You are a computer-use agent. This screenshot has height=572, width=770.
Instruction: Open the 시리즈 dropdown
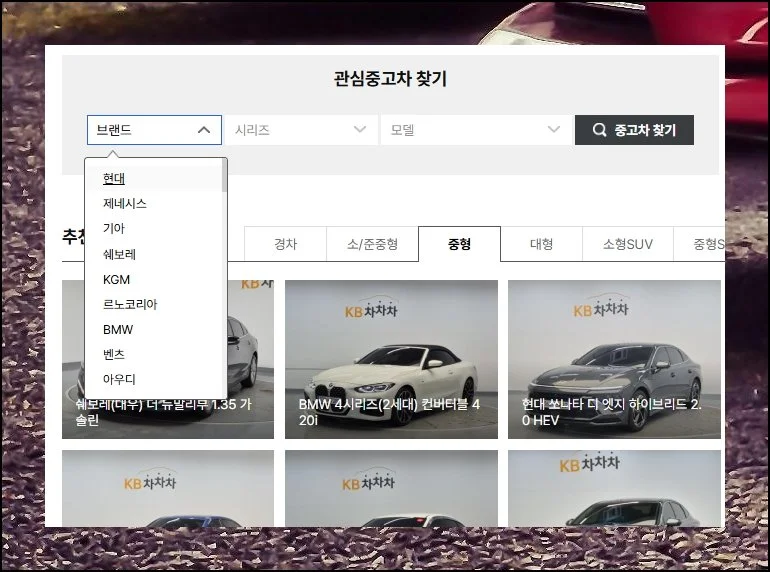301,130
